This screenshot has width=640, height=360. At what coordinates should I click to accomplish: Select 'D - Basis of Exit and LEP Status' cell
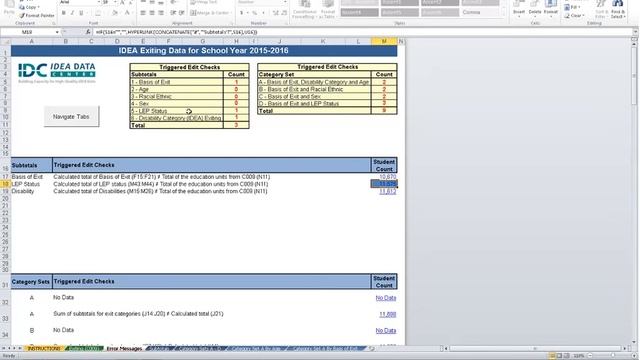click(x=314, y=104)
